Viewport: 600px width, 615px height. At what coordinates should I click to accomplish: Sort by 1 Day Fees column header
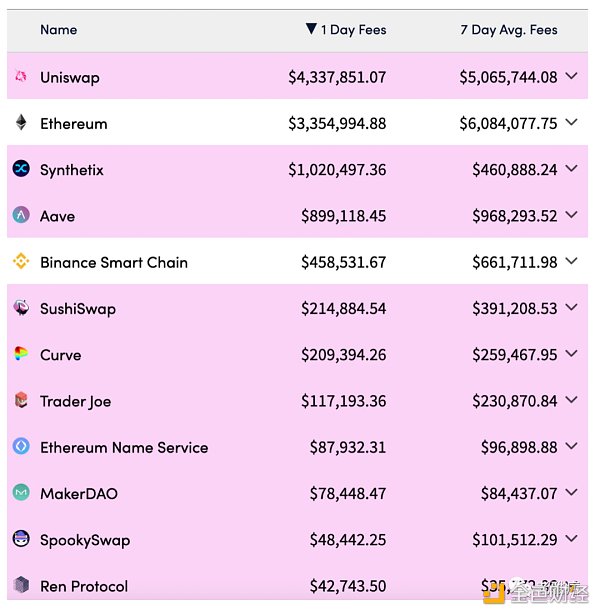click(346, 30)
